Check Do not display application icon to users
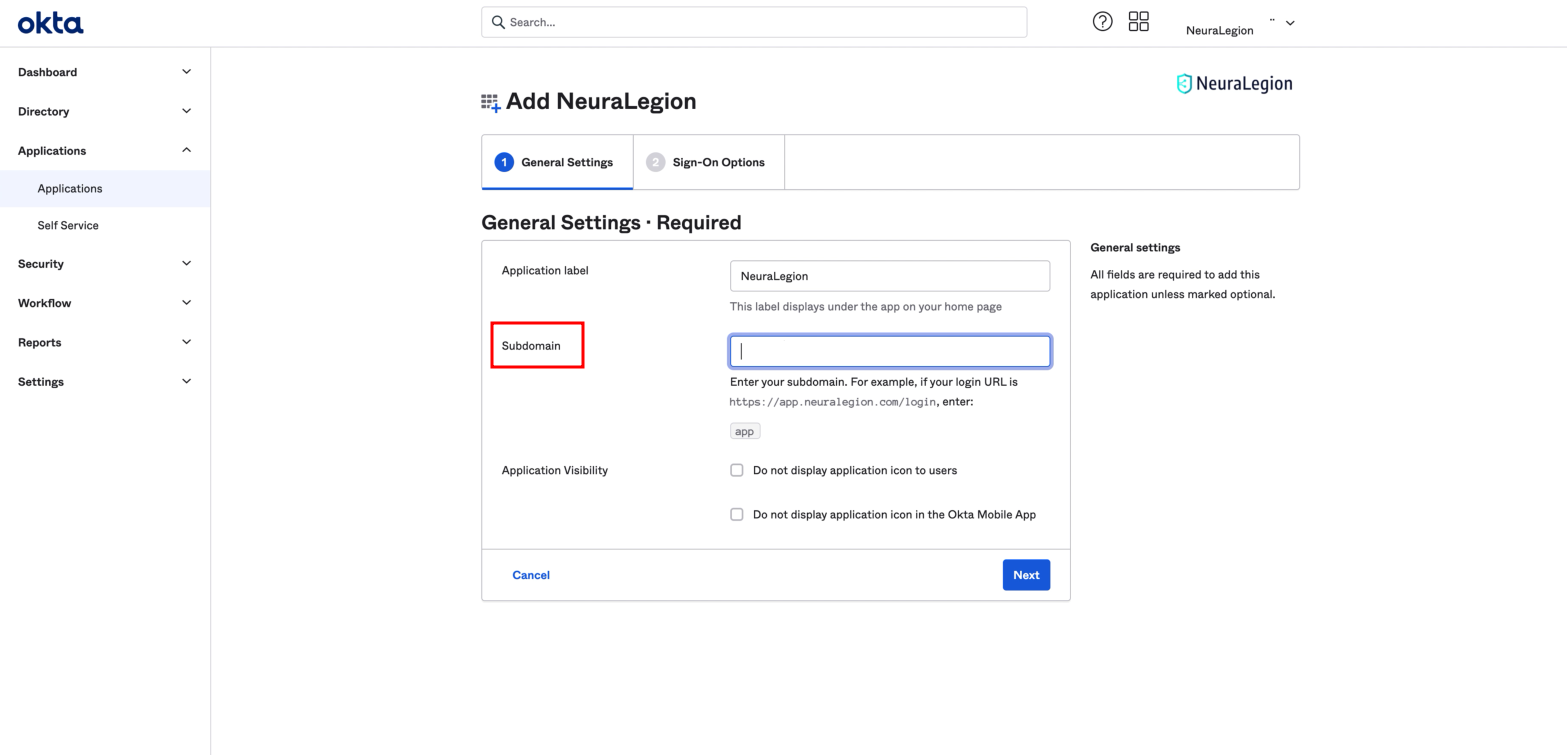 pyautogui.click(x=737, y=470)
